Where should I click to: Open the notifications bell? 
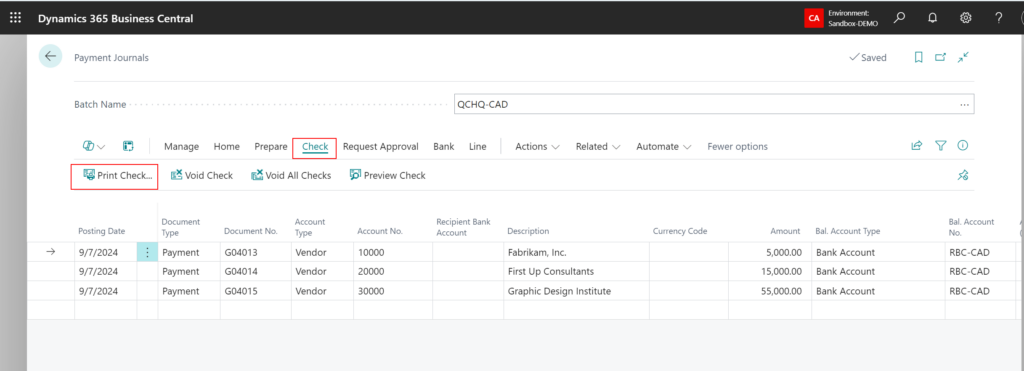[933, 18]
